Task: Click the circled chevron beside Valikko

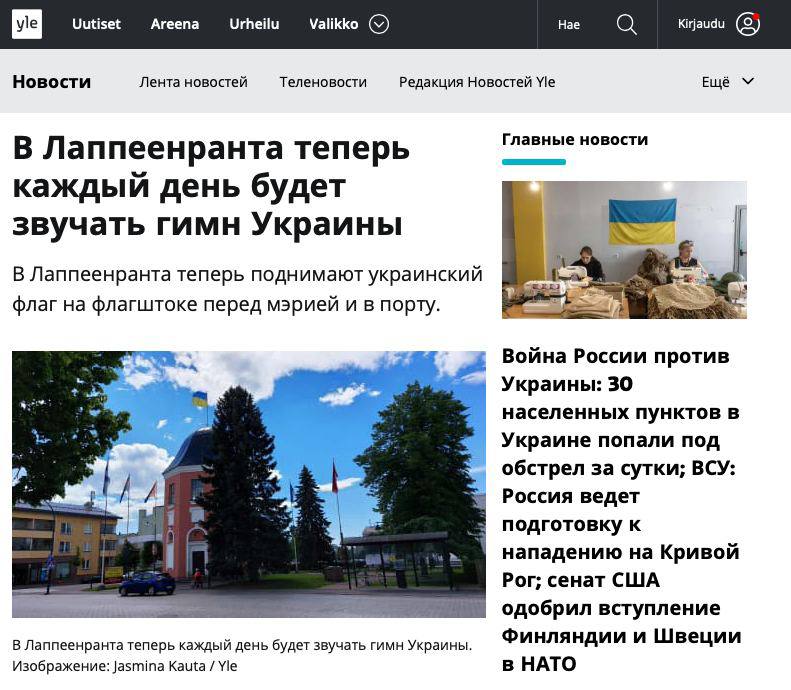Action: [x=379, y=24]
